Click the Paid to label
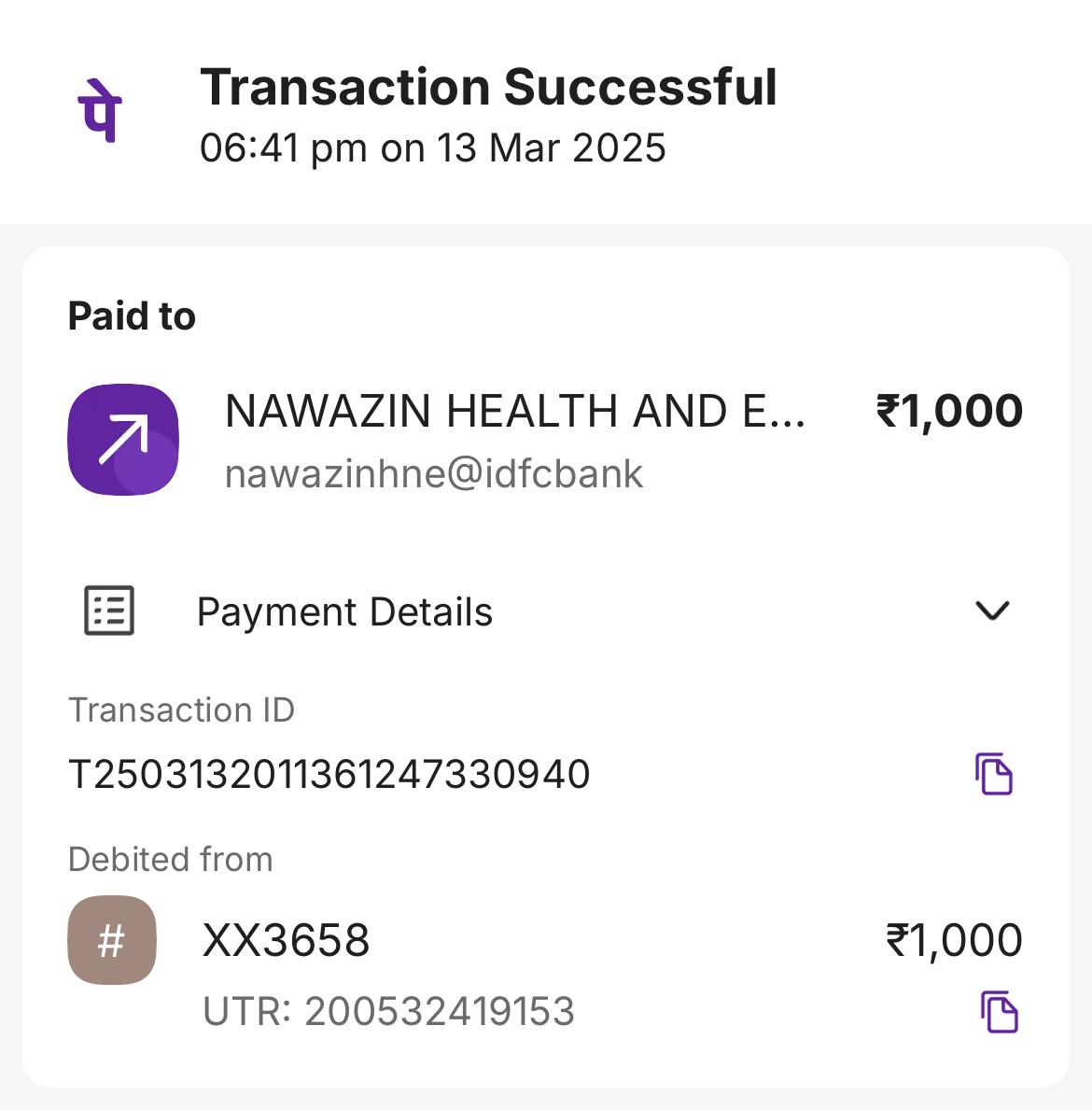Image resolution: width=1092 pixels, height=1110 pixels. [x=132, y=316]
